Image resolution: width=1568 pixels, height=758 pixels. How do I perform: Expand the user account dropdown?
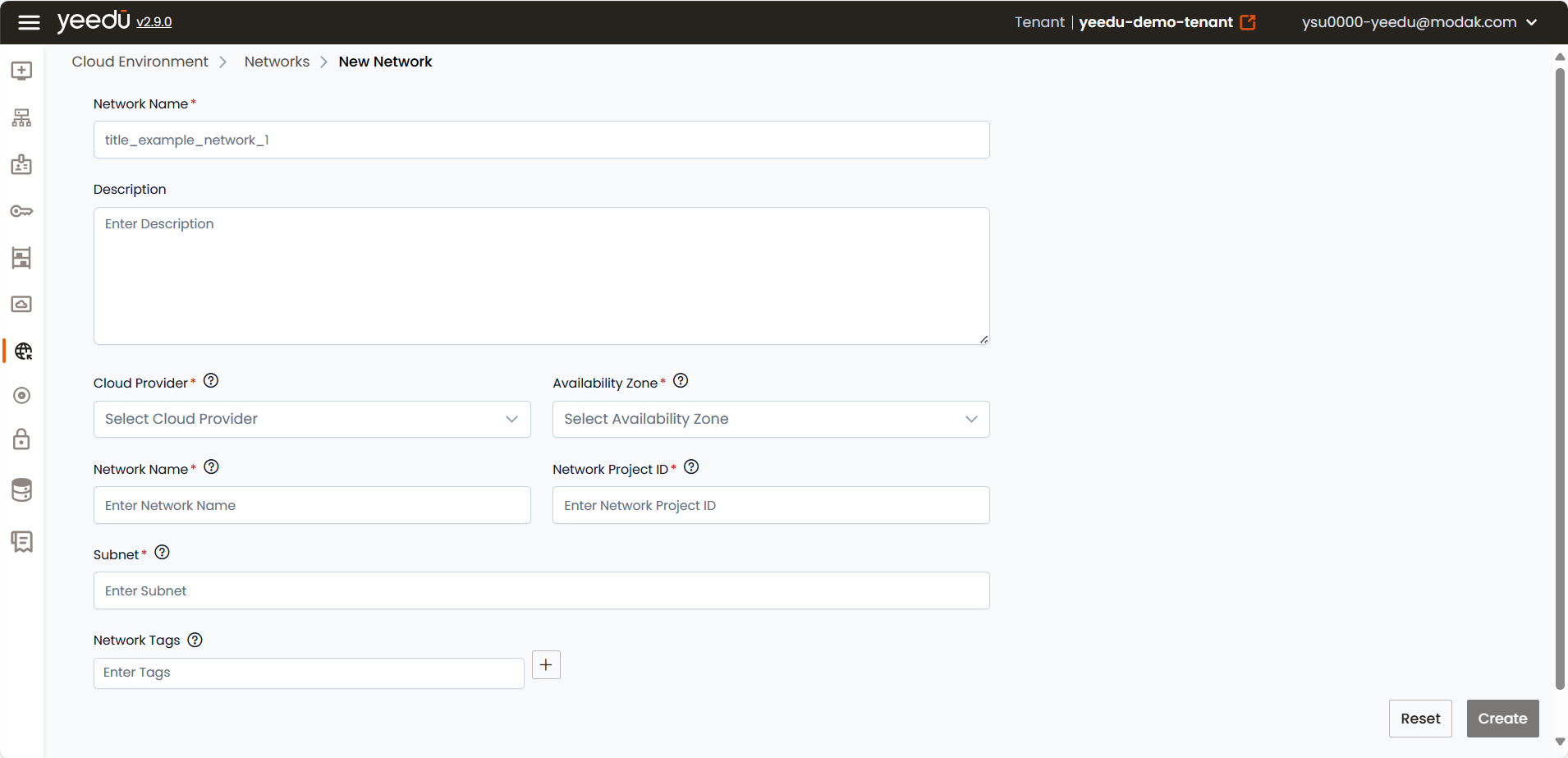pyautogui.click(x=1531, y=22)
